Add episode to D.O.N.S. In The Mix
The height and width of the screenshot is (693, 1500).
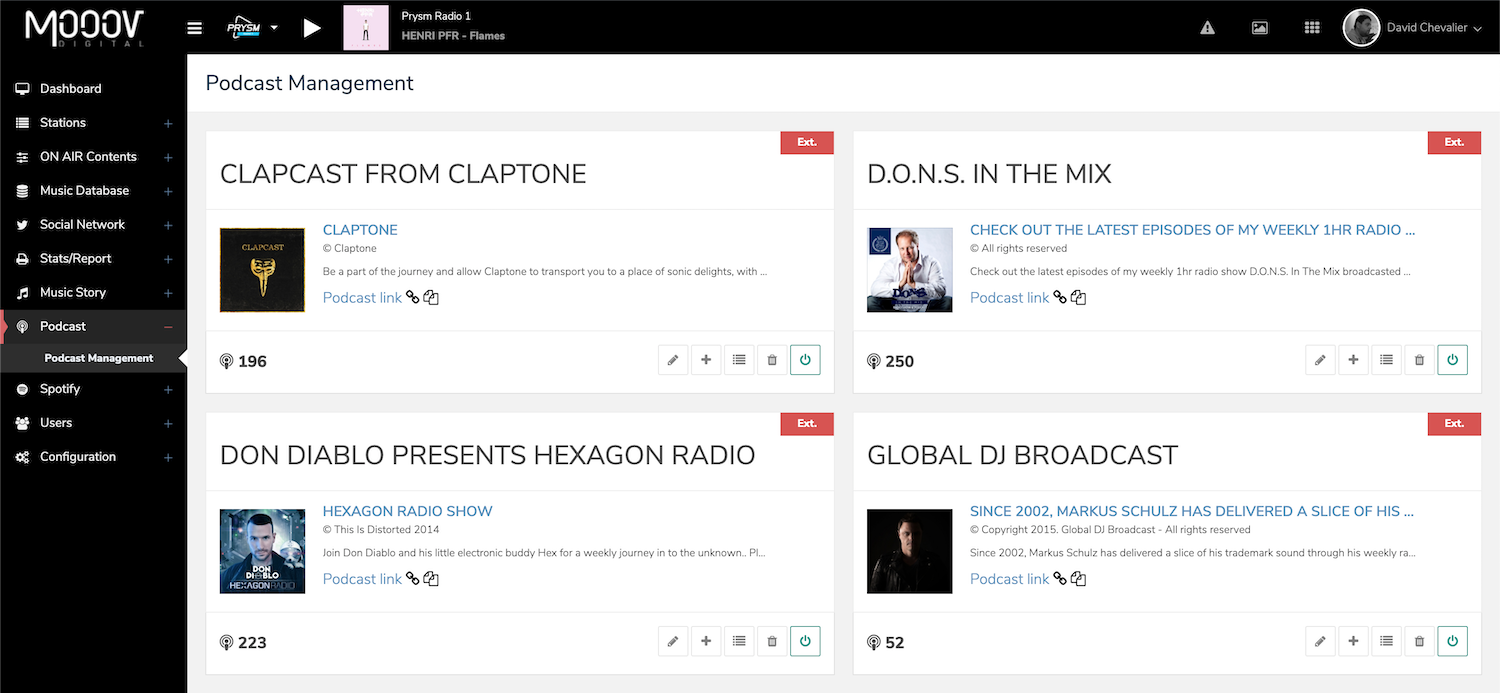(1353, 360)
